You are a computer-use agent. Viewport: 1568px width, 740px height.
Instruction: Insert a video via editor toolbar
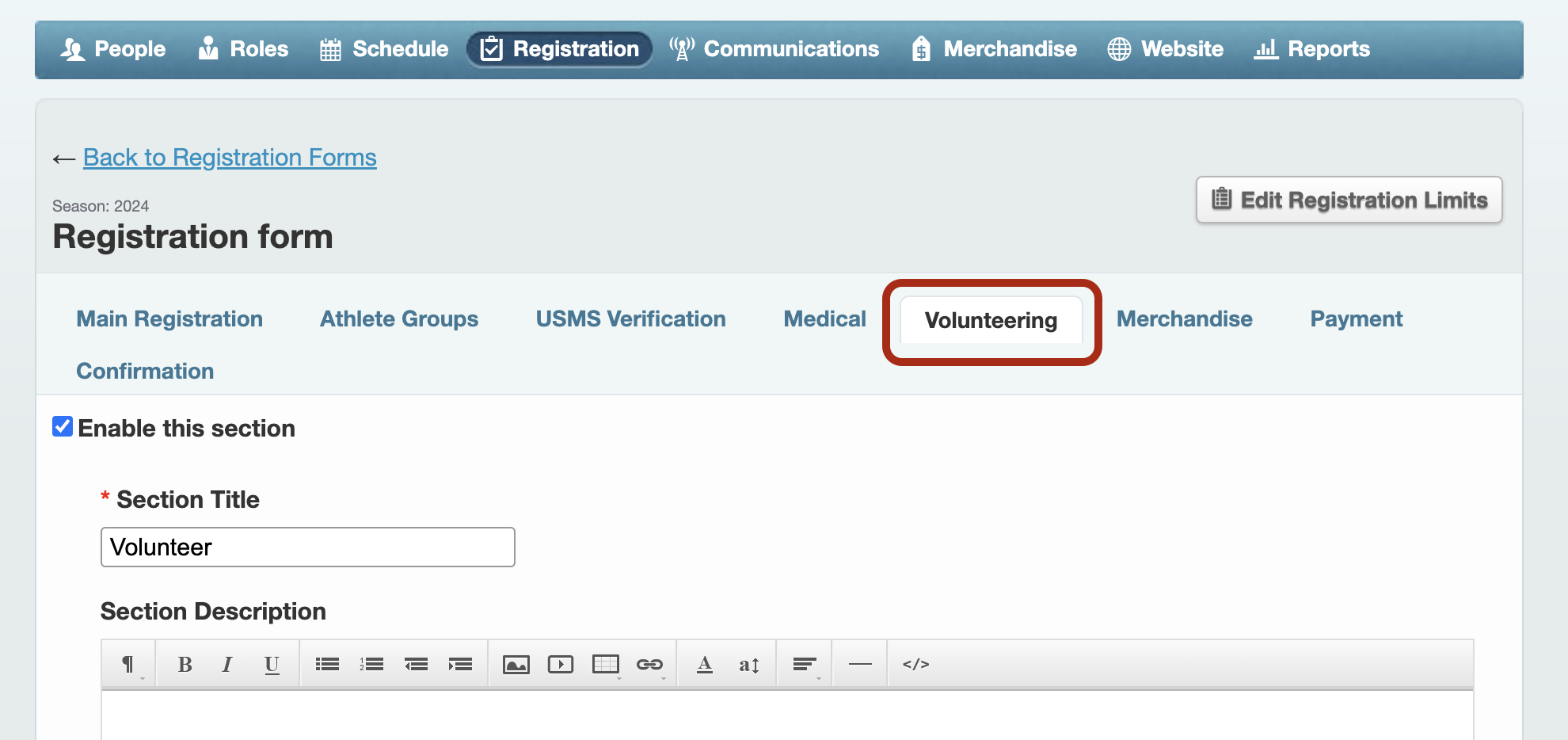[x=561, y=664]
